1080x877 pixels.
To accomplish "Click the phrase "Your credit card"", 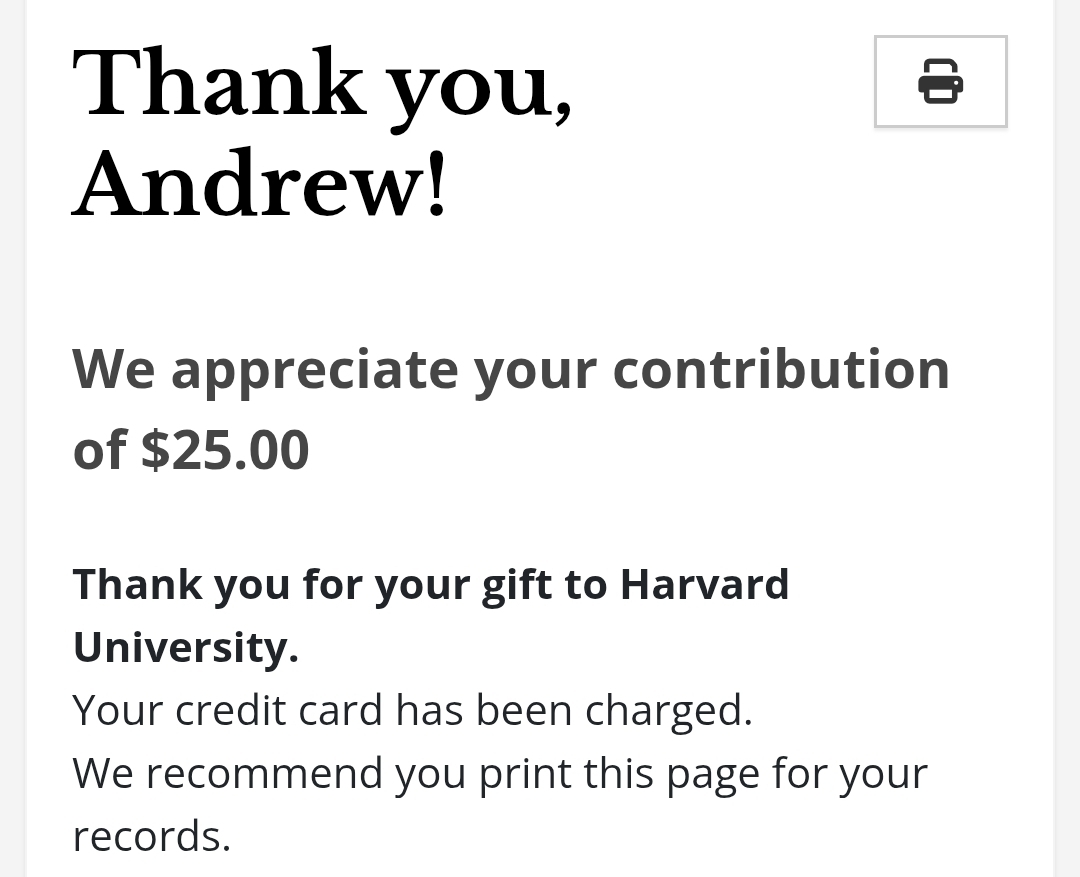I will point(227,710).
